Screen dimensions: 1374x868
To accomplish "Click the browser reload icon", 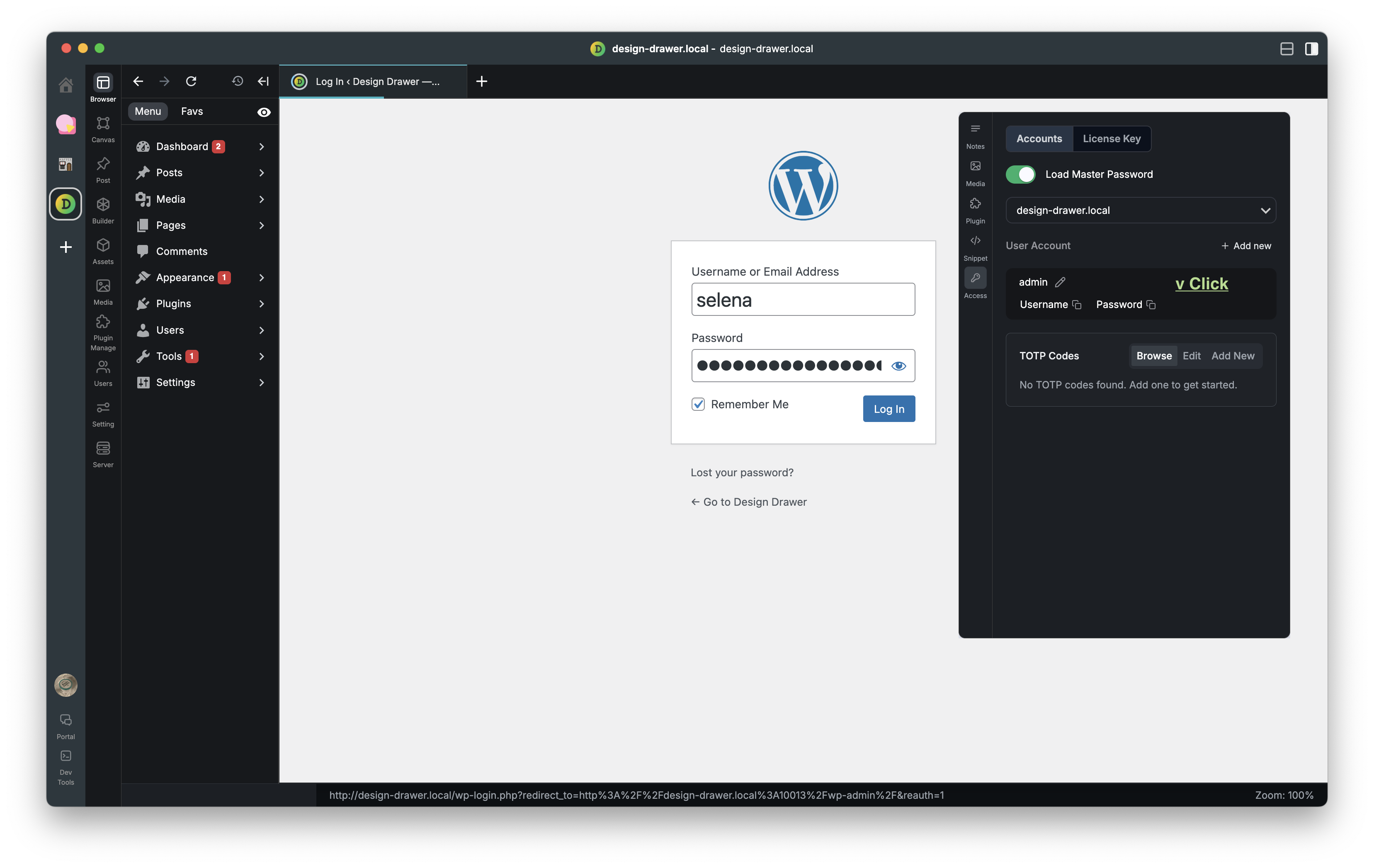I will point(191,81).
